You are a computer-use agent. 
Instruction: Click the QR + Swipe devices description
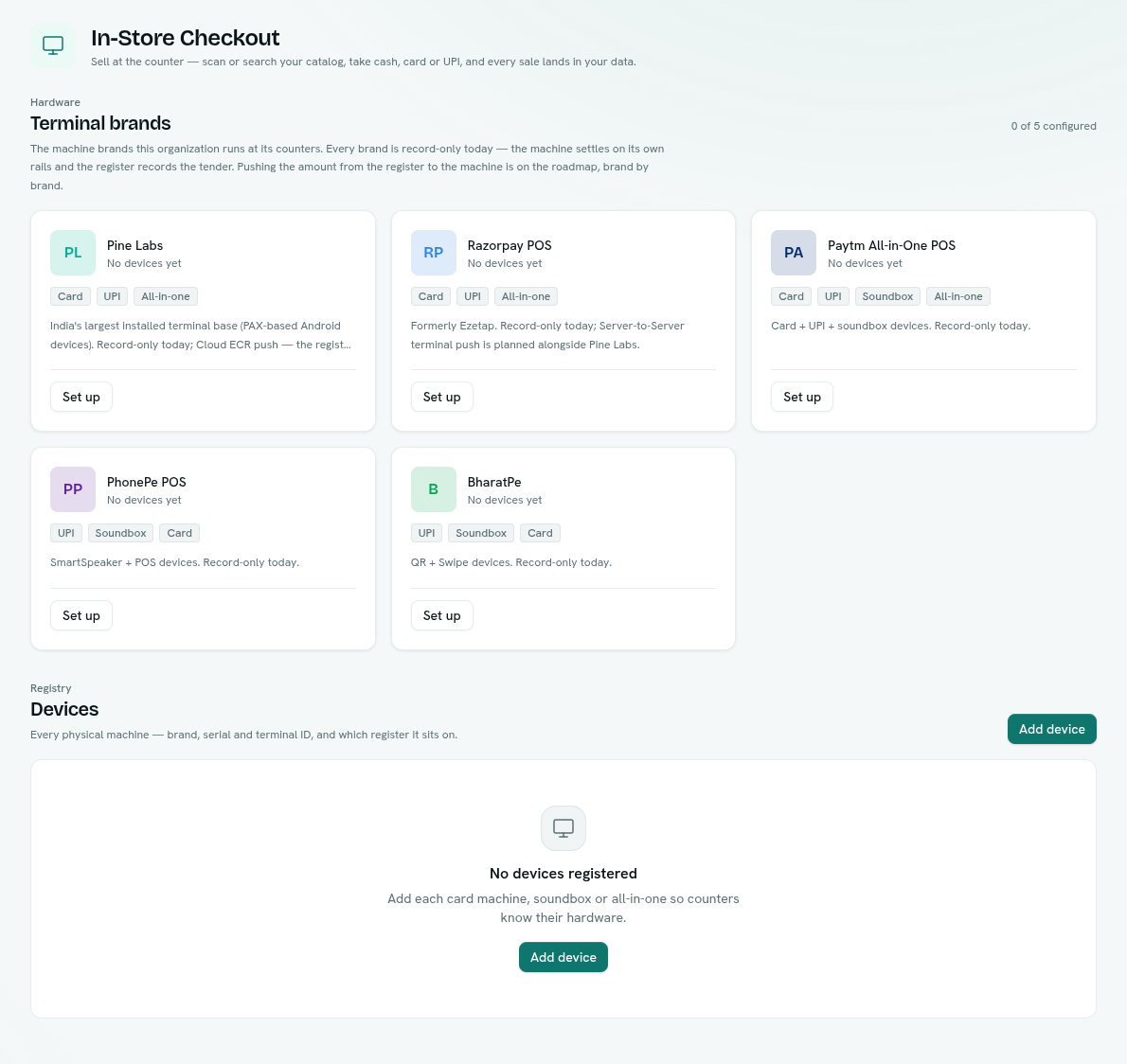[x=511, y=562]
